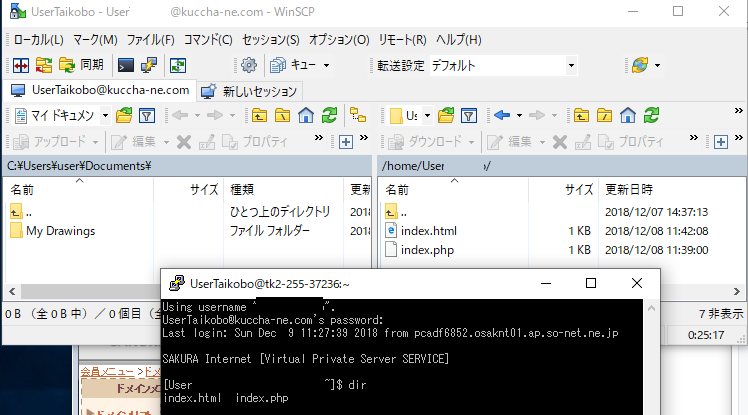The height and width of the screenshot is (415, 748).
Task: Click the local panel back arrow
Action: click(x=180, y=115)
